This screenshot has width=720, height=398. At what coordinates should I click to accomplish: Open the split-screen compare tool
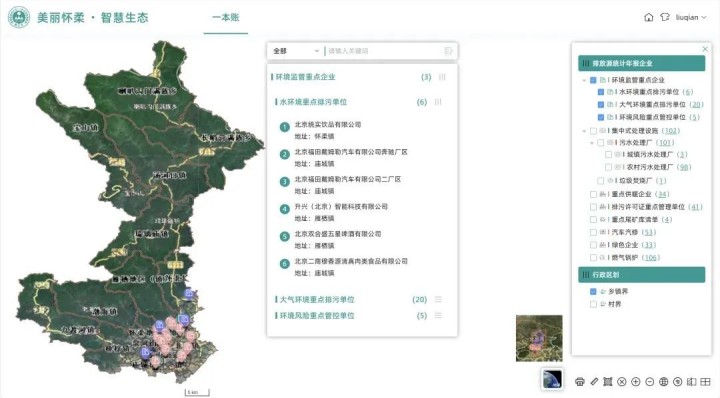pyautogui.click(x=691, y=381)
